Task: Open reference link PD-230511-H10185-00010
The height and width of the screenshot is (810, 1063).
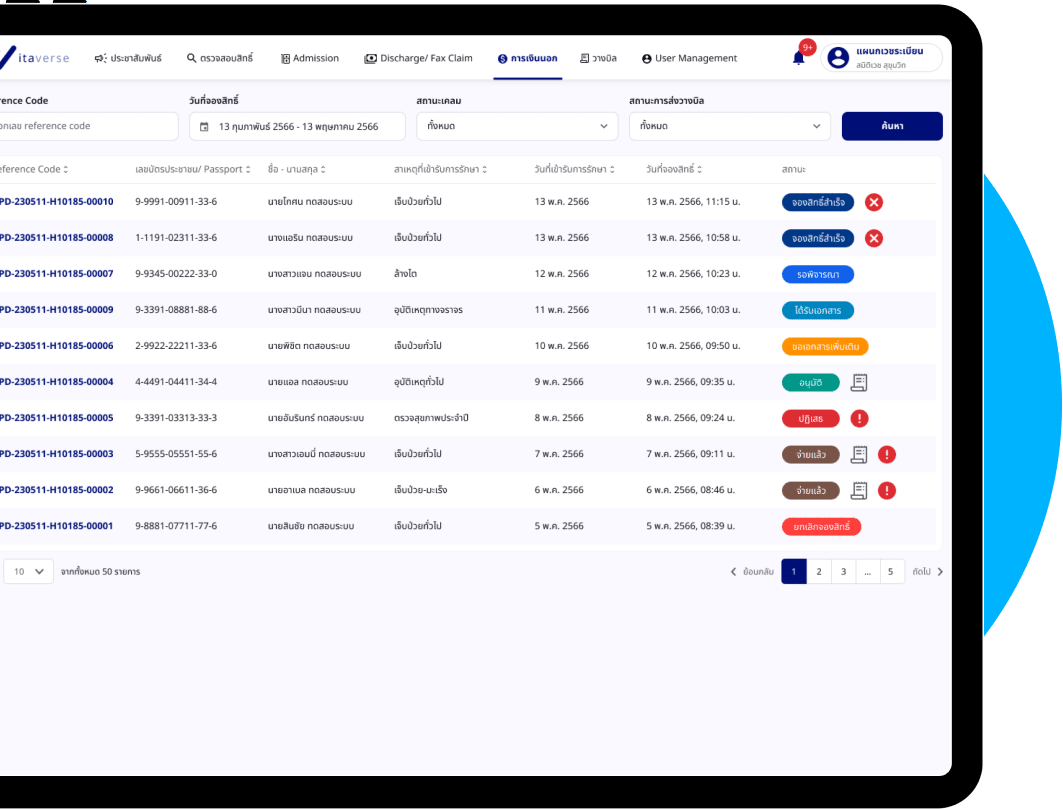Action: 56,202
